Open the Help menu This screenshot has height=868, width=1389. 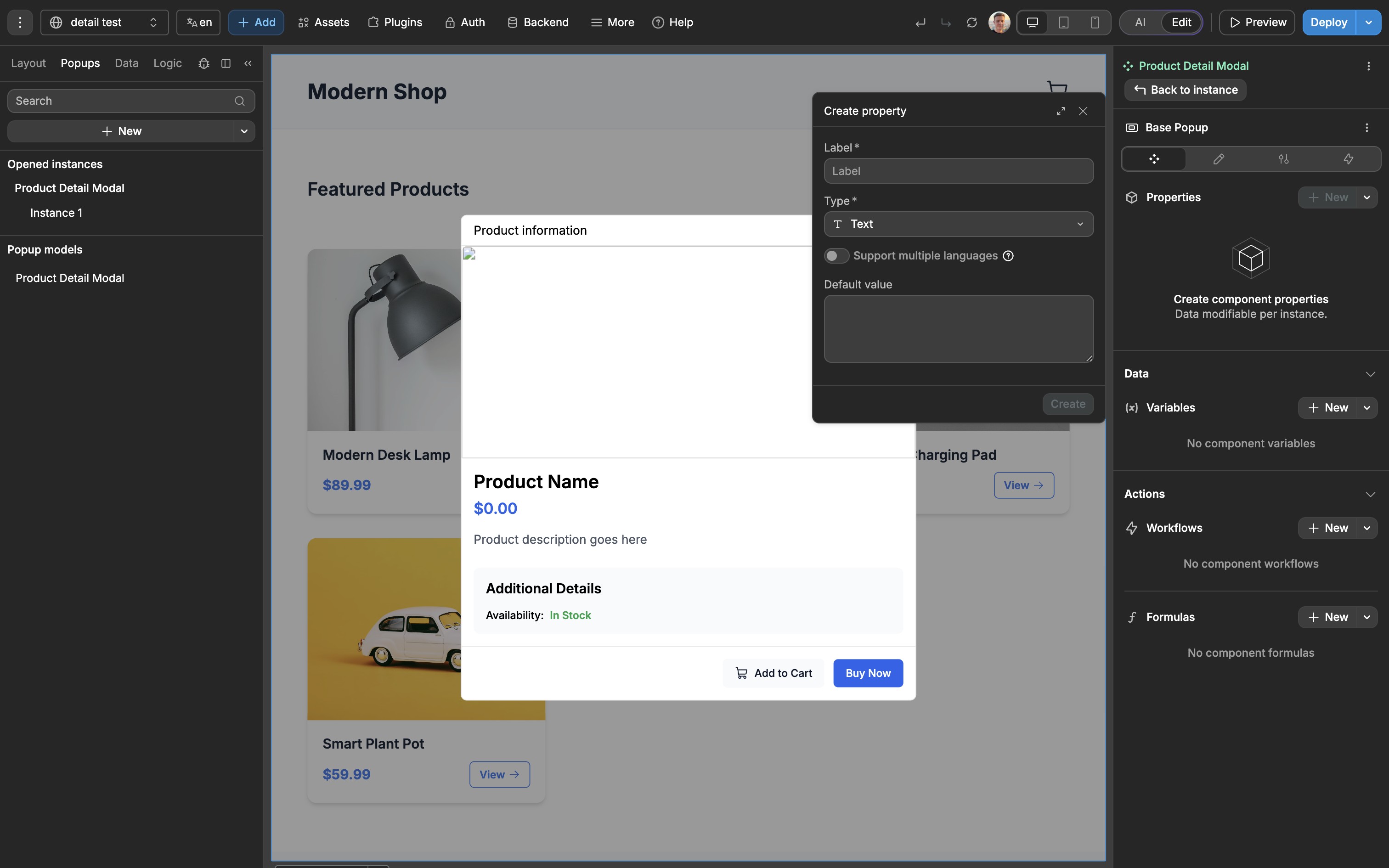pos(673,23)
